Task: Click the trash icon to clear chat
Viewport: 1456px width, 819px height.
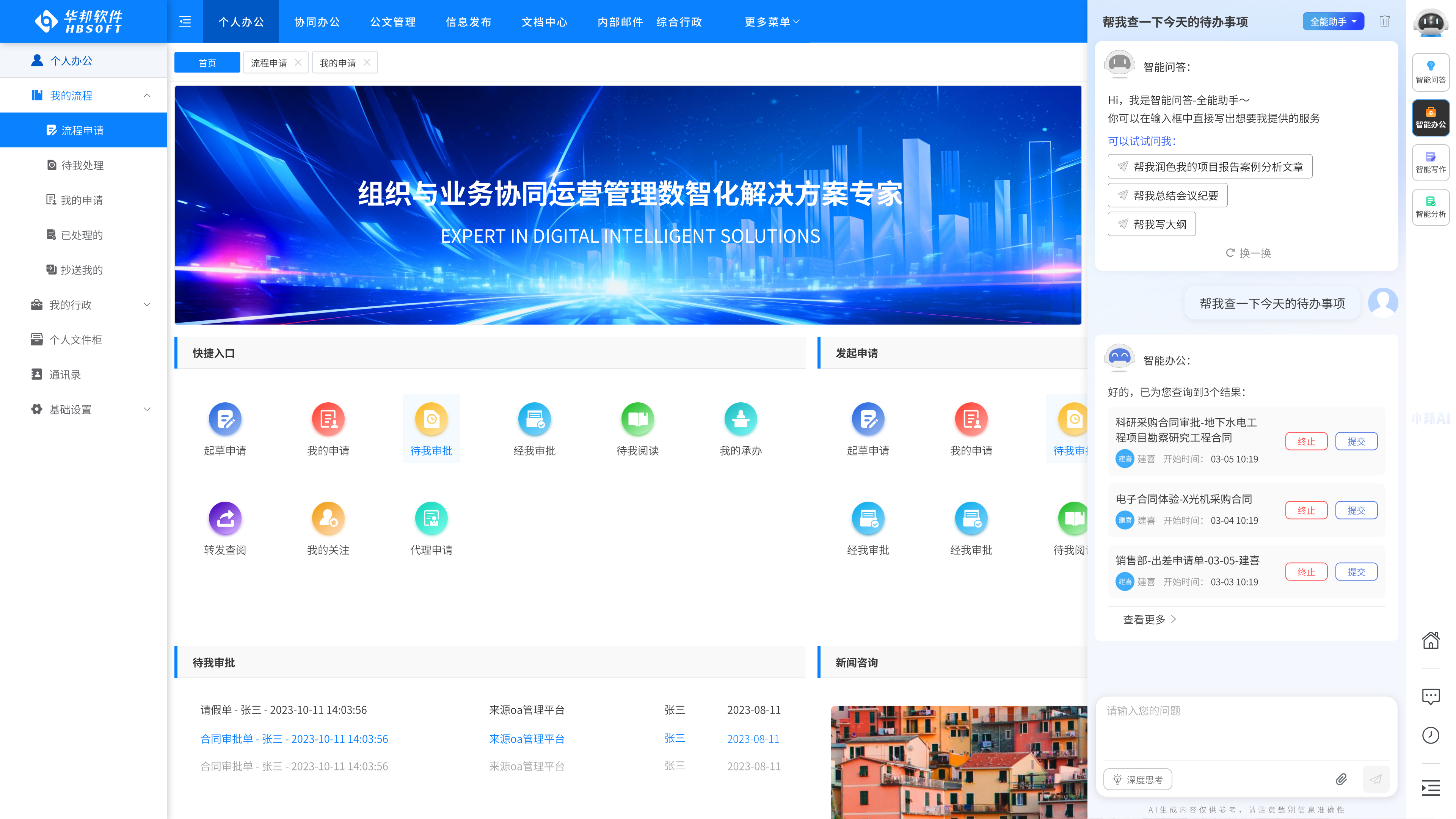Action: coord(1384,22)
